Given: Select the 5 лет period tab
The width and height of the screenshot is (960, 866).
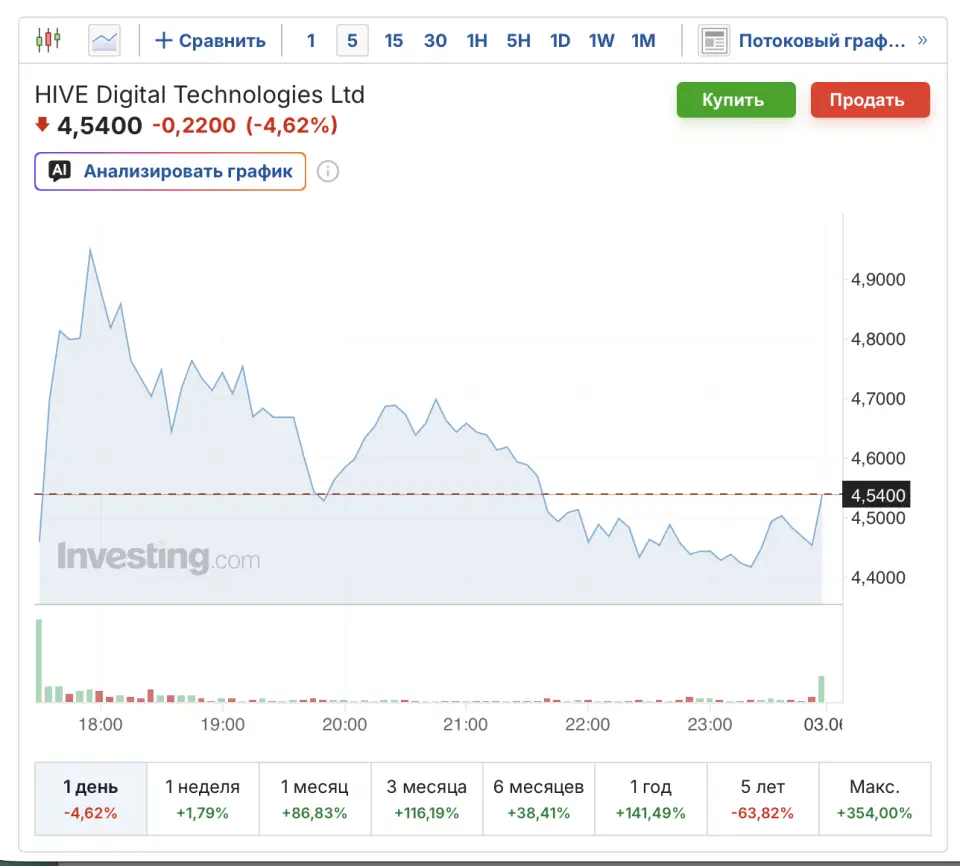Looking at the screenshot, I should (x=763, y=799).
